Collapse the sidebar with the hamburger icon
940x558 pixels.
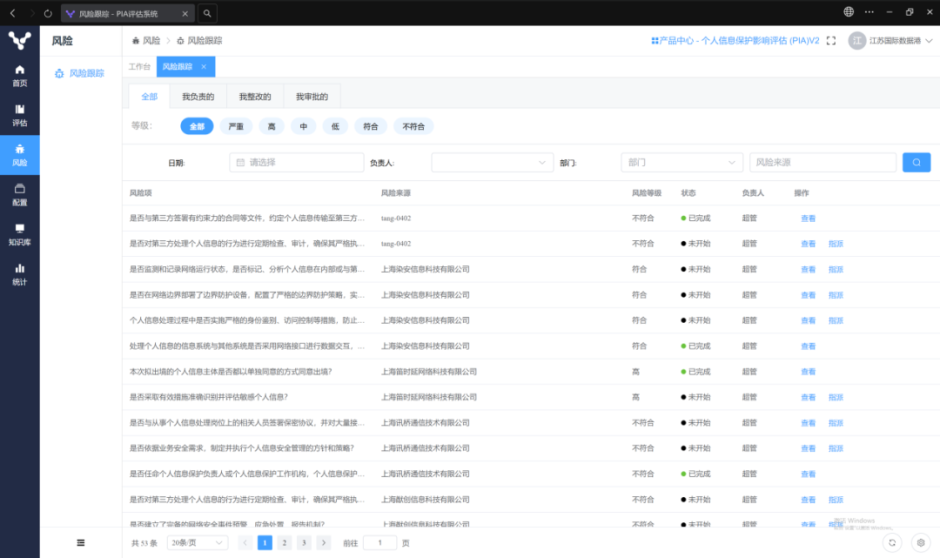pyautogui.click(x=81, y=542)
